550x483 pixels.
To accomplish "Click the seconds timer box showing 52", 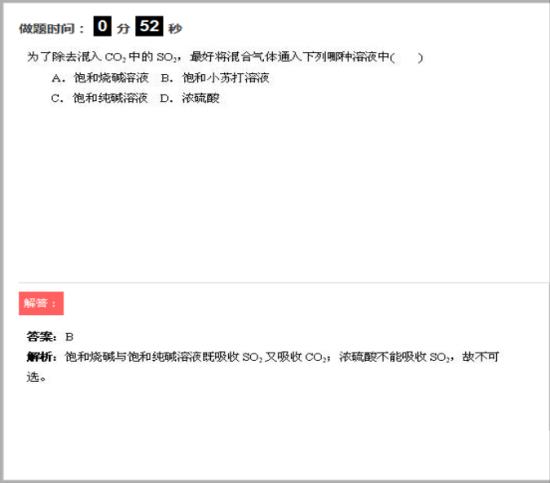I will [x=149, y=26].
